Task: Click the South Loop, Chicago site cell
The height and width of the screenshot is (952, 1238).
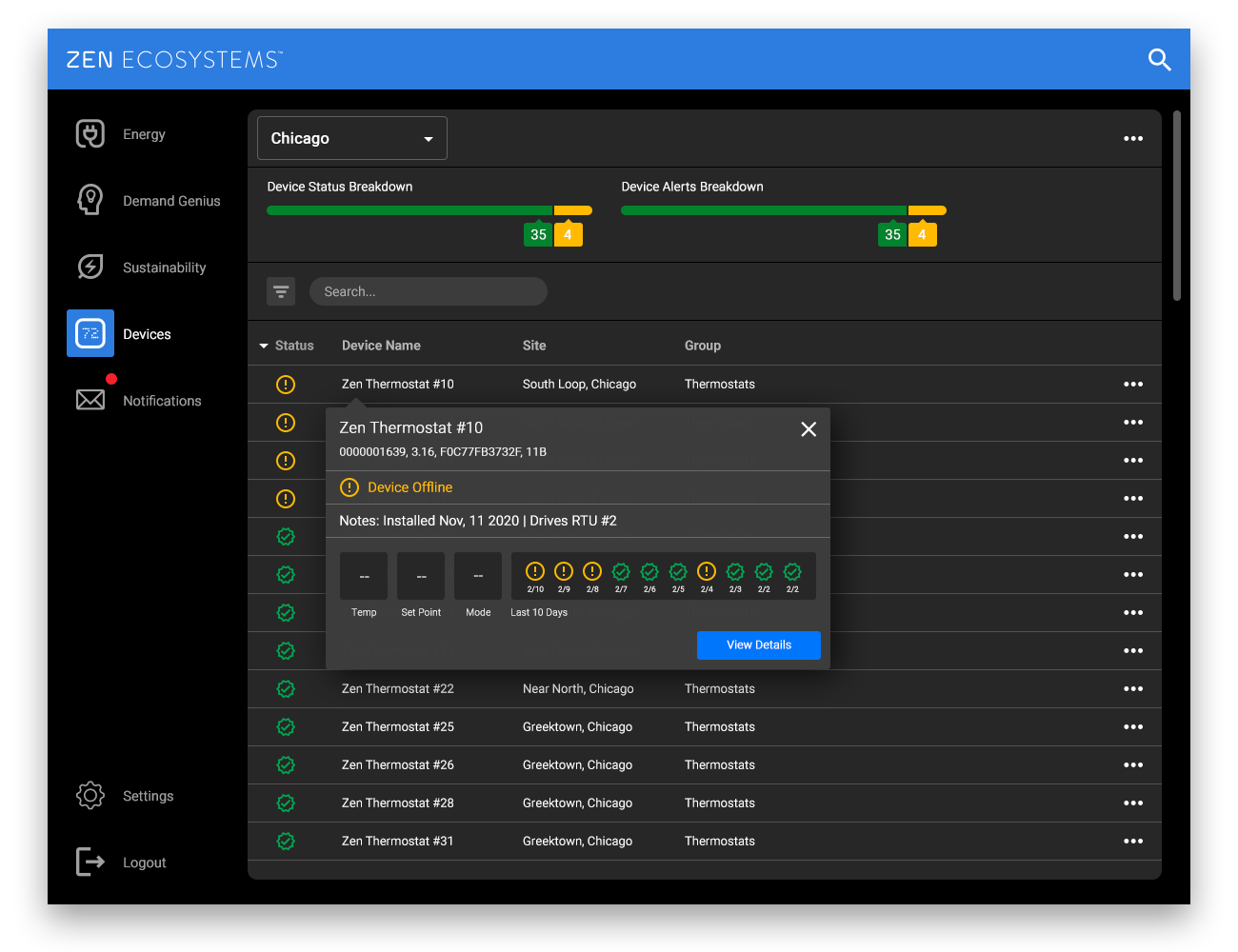Action: [x=579, y=385]
